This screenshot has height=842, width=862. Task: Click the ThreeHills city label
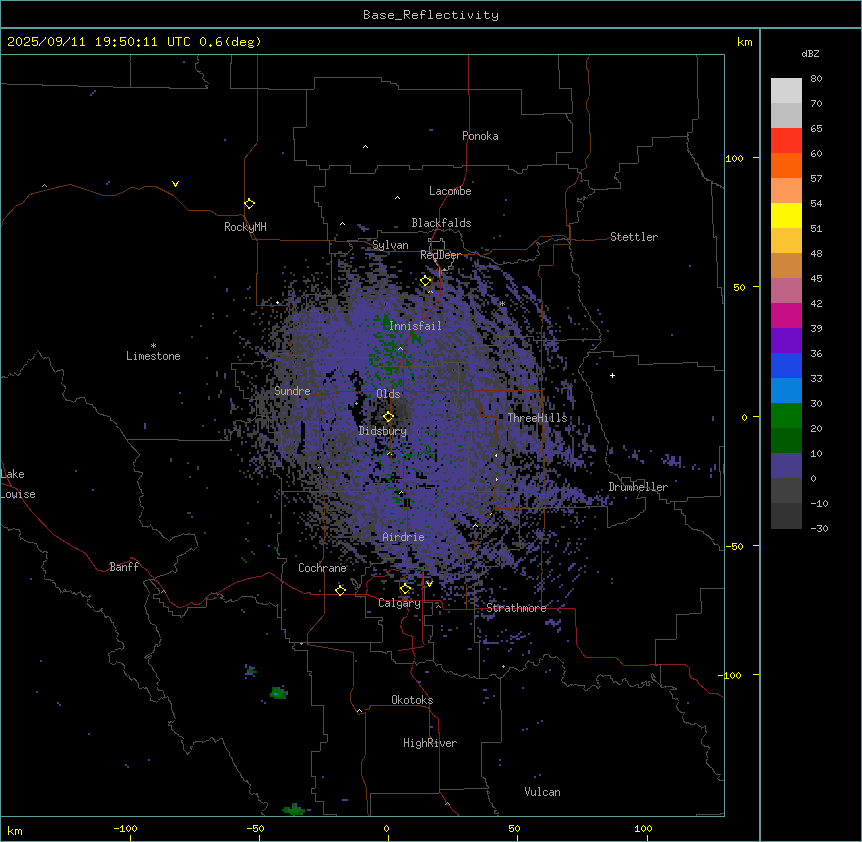[x=537, y=418]
